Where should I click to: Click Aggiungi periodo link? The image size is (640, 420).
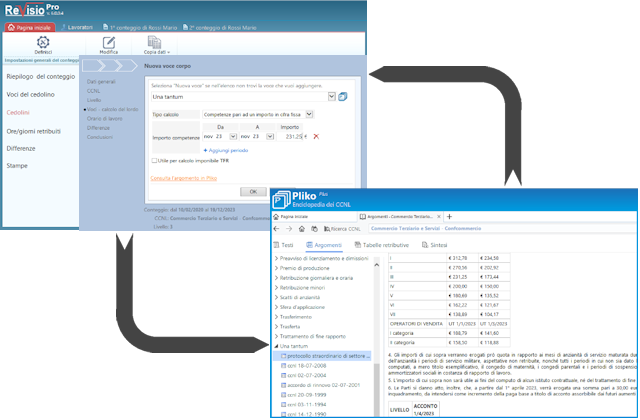[x=226, y=150]
